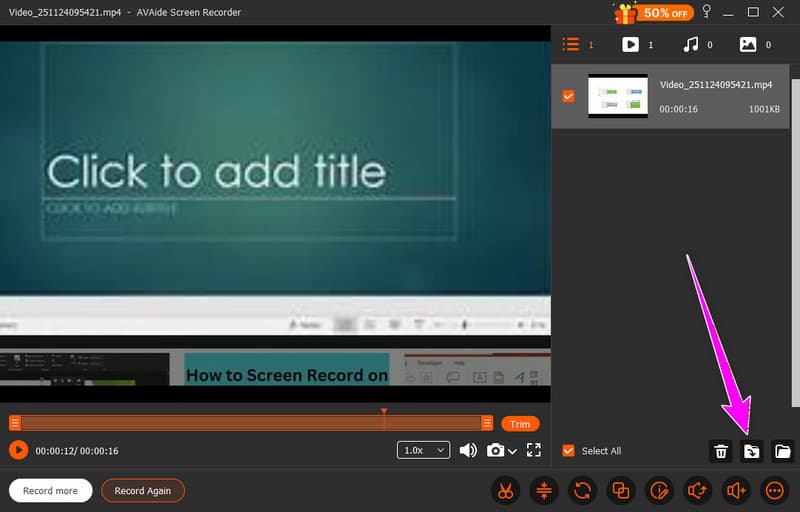800x512 pixels.
Task: Click the circular arrows convert icon
Action: [x=582, y=490]
